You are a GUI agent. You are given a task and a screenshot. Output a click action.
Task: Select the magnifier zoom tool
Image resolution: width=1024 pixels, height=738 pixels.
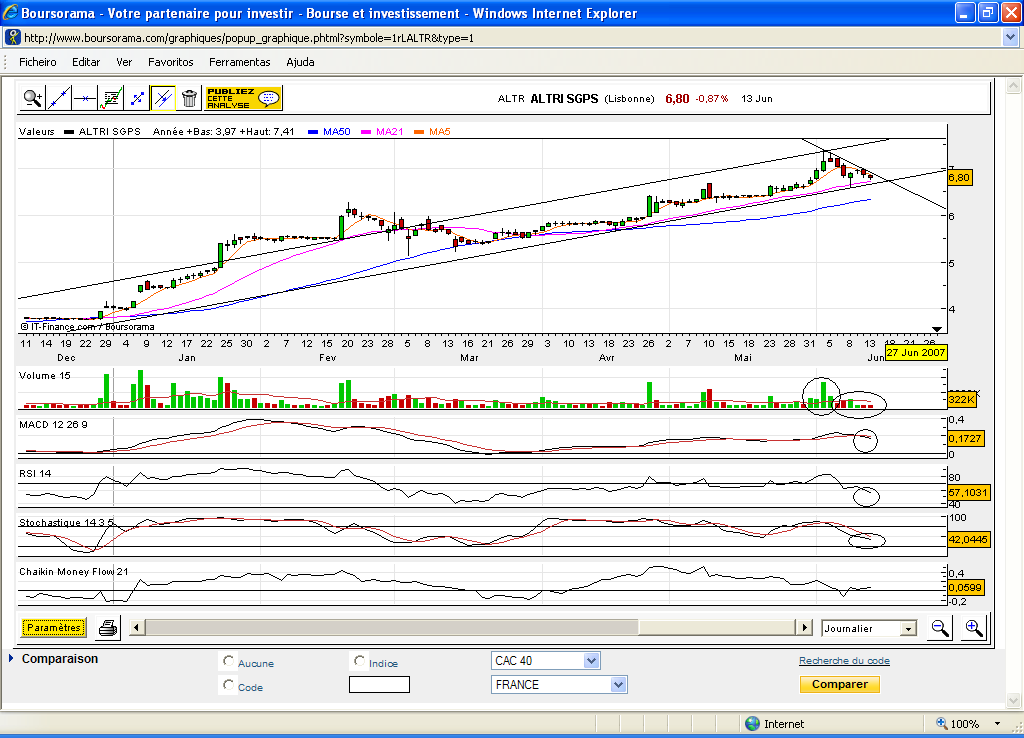(x=32, y=99)
